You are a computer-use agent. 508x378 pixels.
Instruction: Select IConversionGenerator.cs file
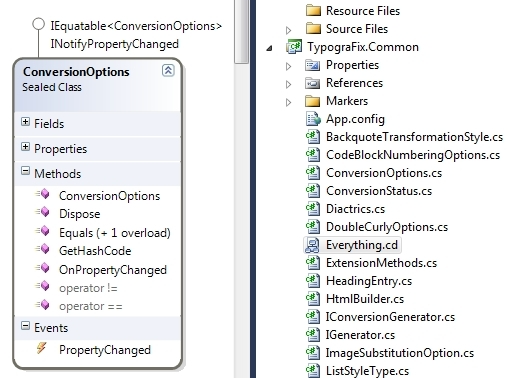(x=390, y=317)
